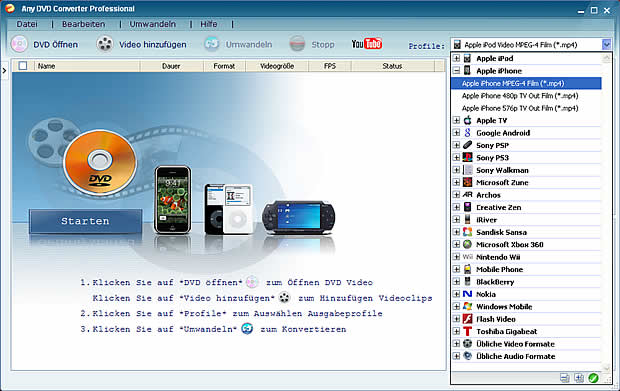
Task: Click the collapse-all icon below the profile list
Action: click(565, 378)
